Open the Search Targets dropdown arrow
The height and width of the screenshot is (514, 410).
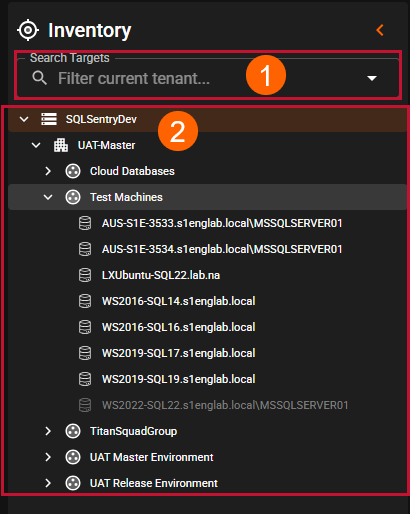click(372, 78)
